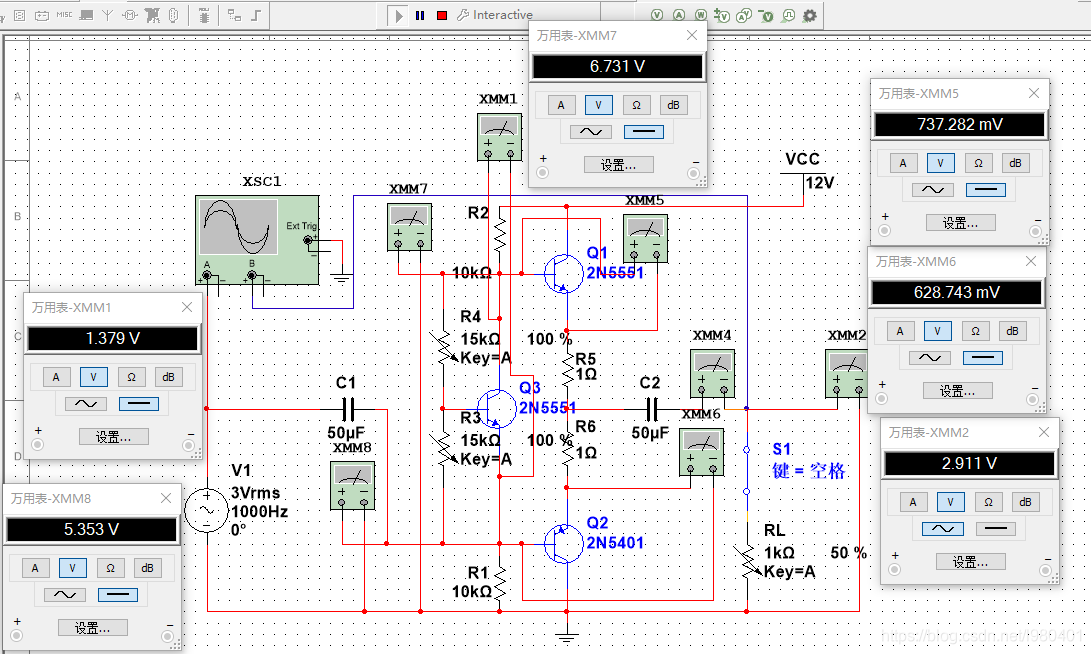Open the Power components toolbar icon
1091x654 pixels.
42,15
